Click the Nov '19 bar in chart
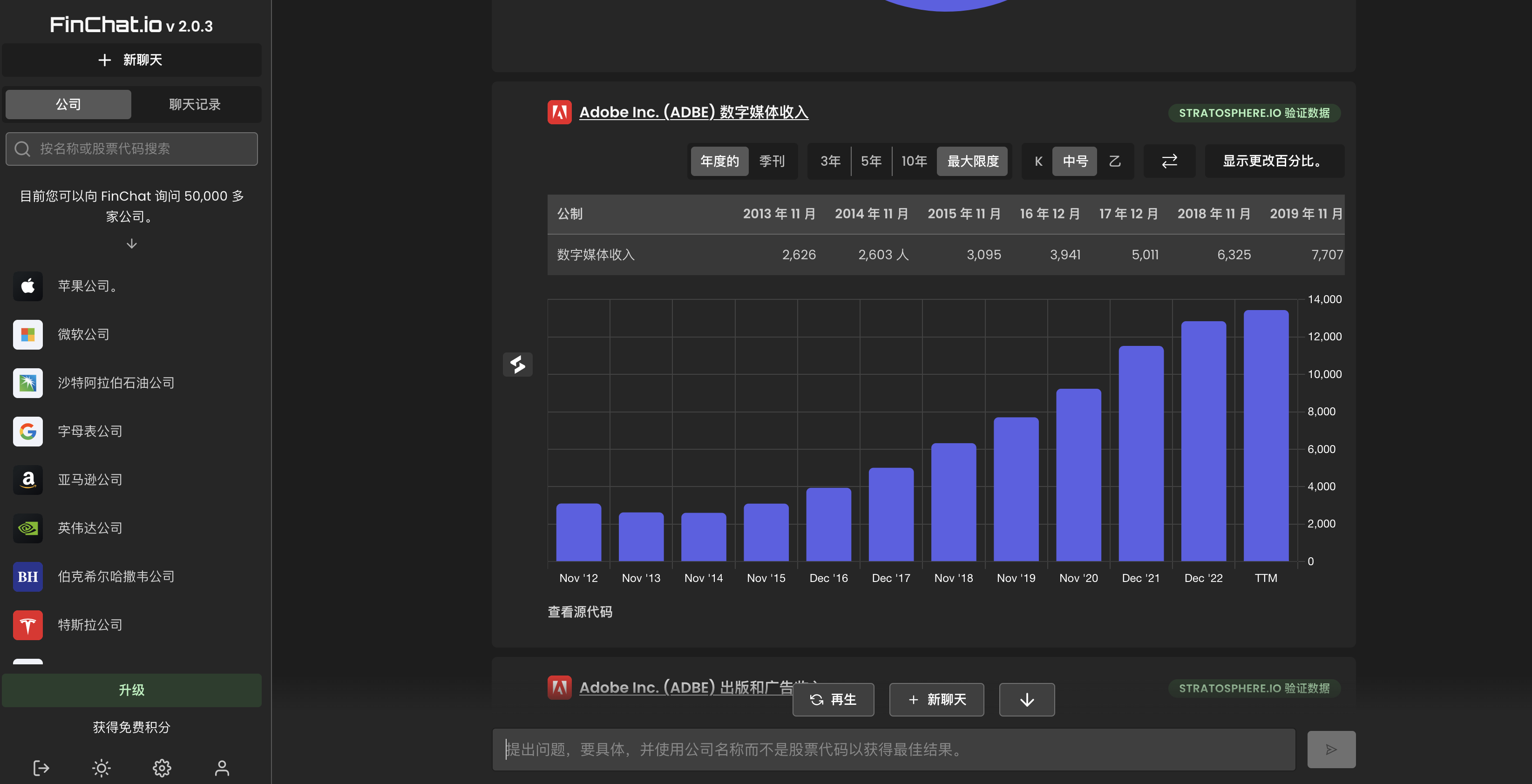Viewport: 1532px width, 784px height. [x=1016, y=488]
